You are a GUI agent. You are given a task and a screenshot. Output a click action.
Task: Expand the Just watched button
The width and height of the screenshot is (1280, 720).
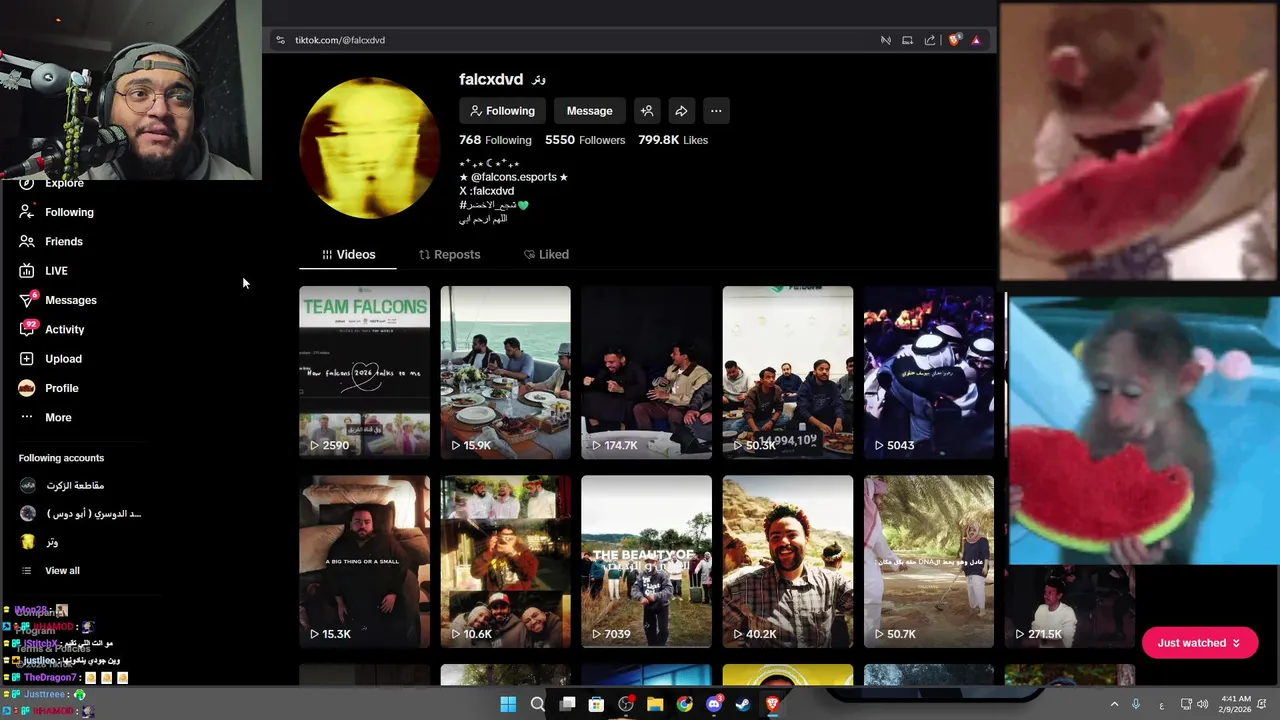point(1199,643)
